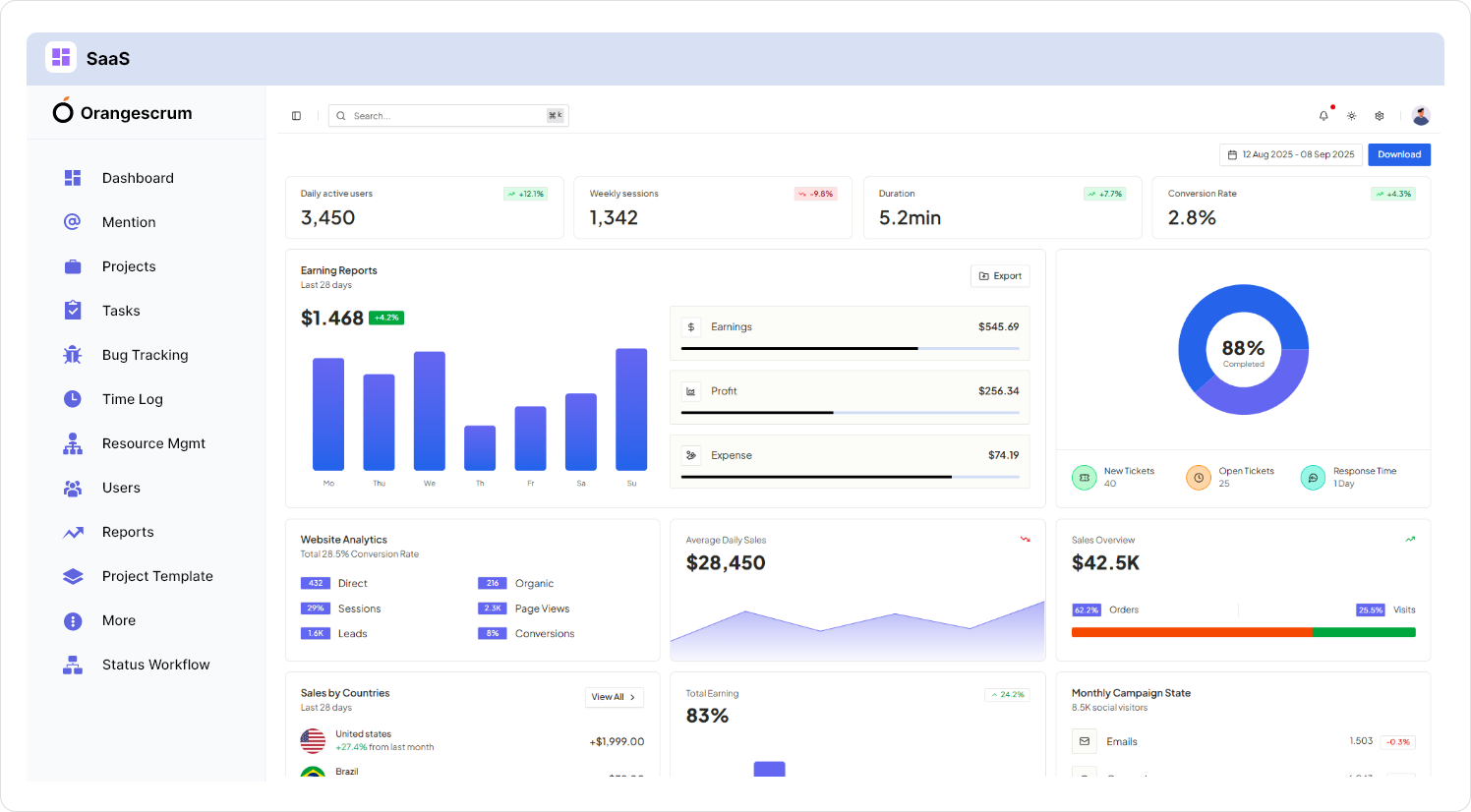
Task: Click the Su bar in earnings chart
Action: tap(631, 409)
